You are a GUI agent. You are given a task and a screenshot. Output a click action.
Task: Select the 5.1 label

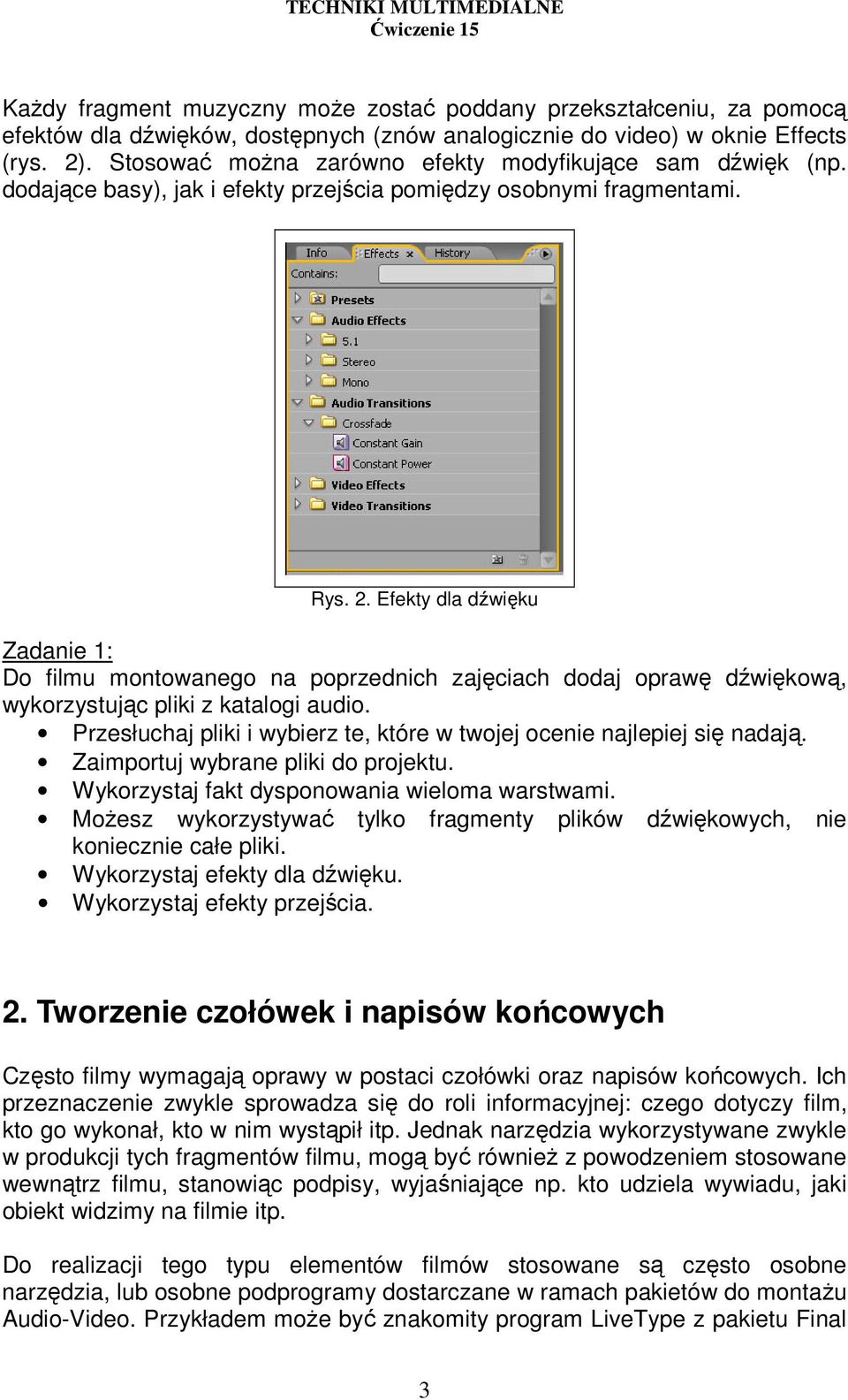click(350, 341)
